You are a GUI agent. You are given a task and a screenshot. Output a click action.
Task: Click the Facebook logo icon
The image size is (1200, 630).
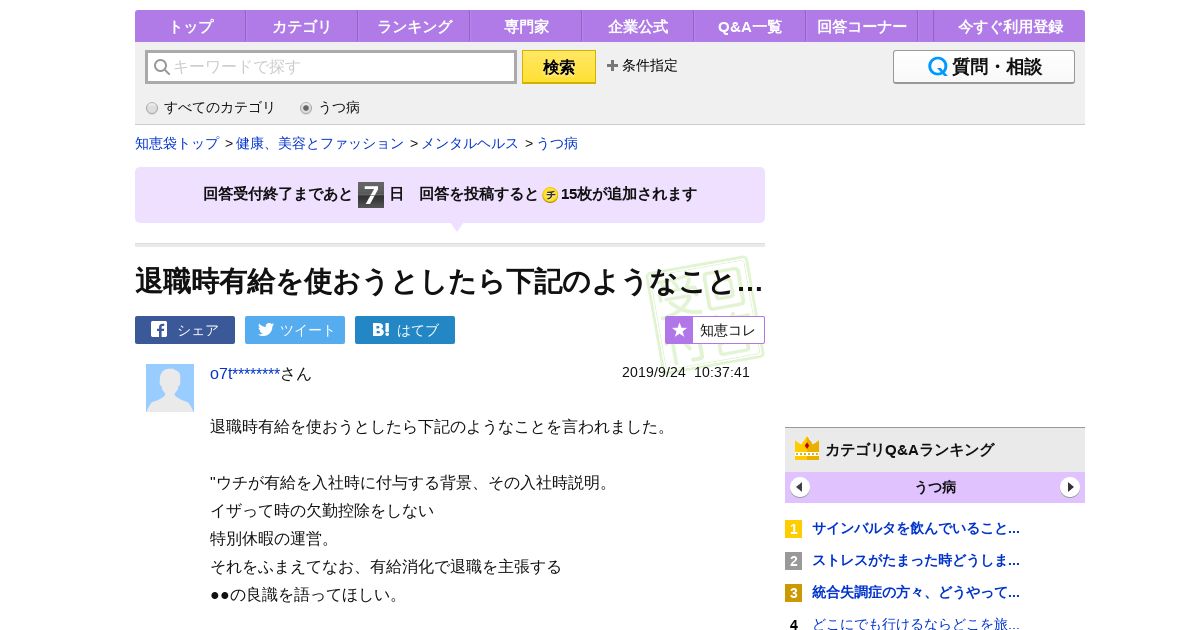pyautogui.click(x=159, y=329)
